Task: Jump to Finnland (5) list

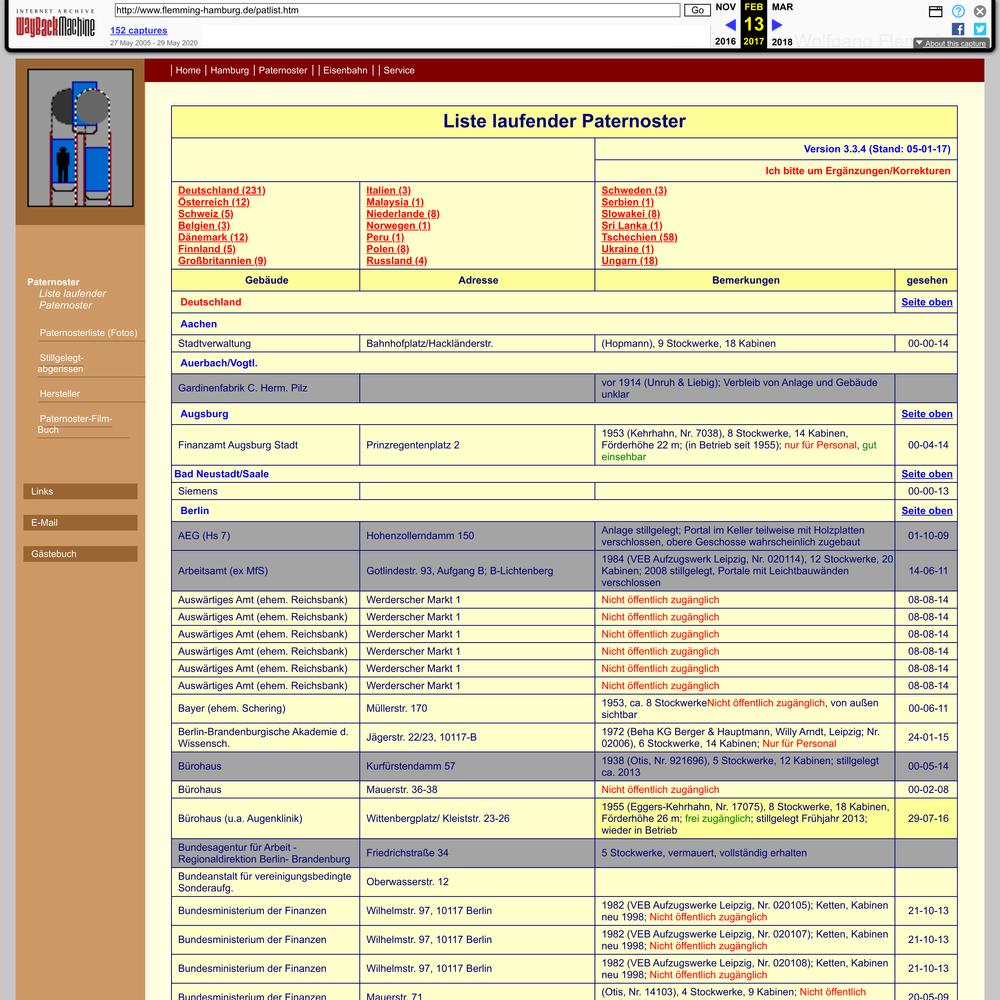Action: coord(207,249)
